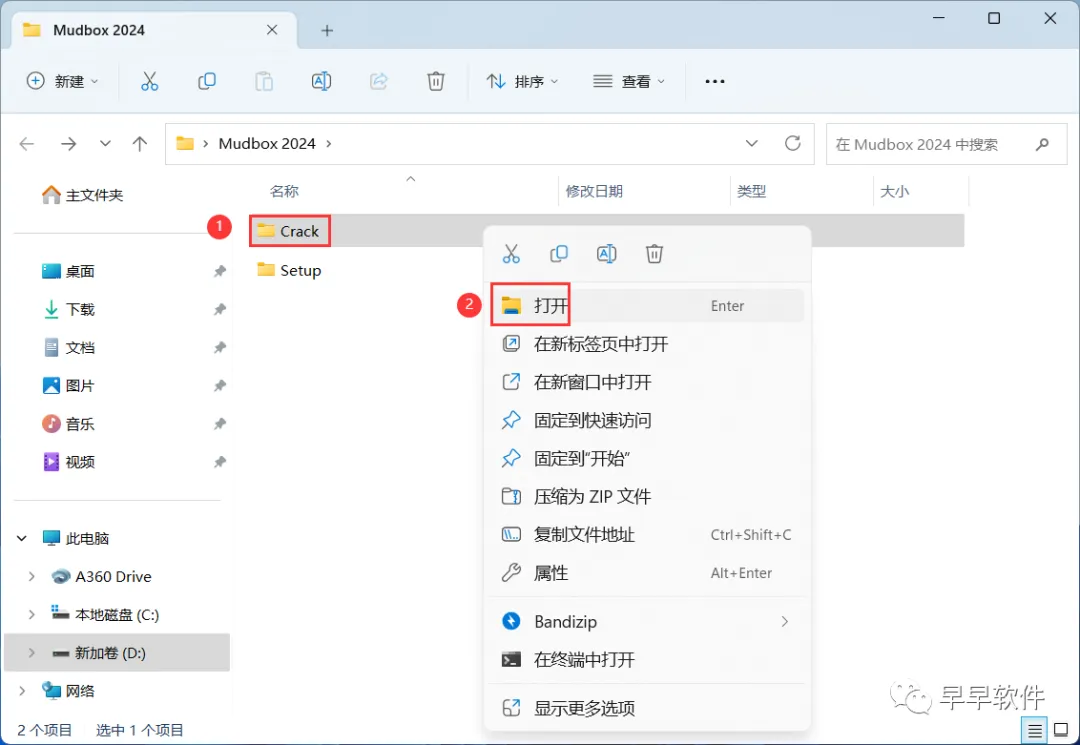The image size is (1080, 745).
Task: Choose 显示更多选项 in the context menu
Action: [647, 708]
